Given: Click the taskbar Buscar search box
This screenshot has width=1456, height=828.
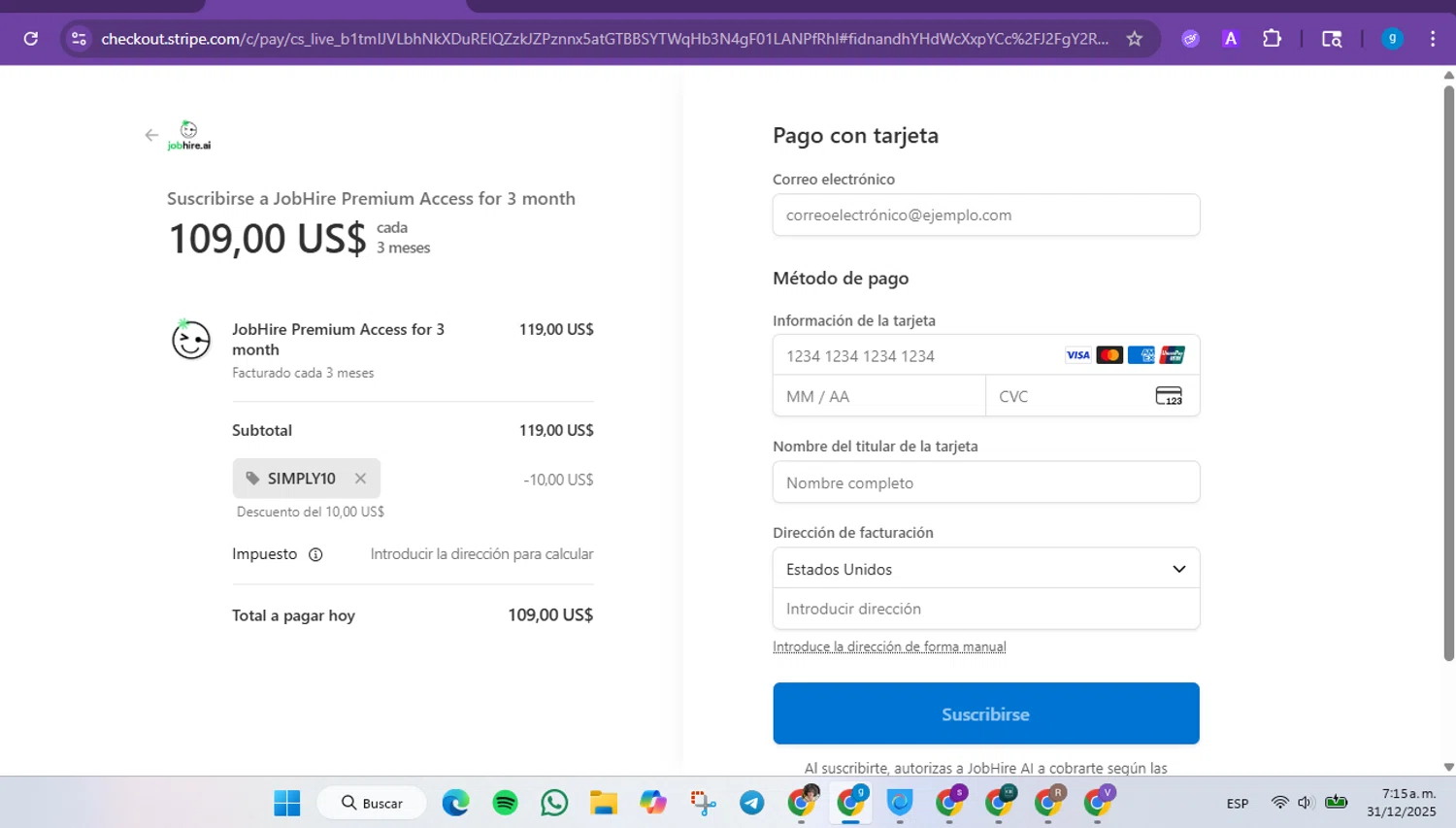Looking at the screenshot, I should [x=373, y=803].
